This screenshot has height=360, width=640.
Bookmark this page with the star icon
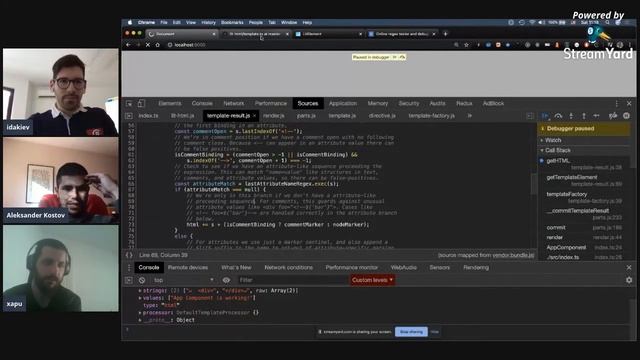click(x=467, y=45)
